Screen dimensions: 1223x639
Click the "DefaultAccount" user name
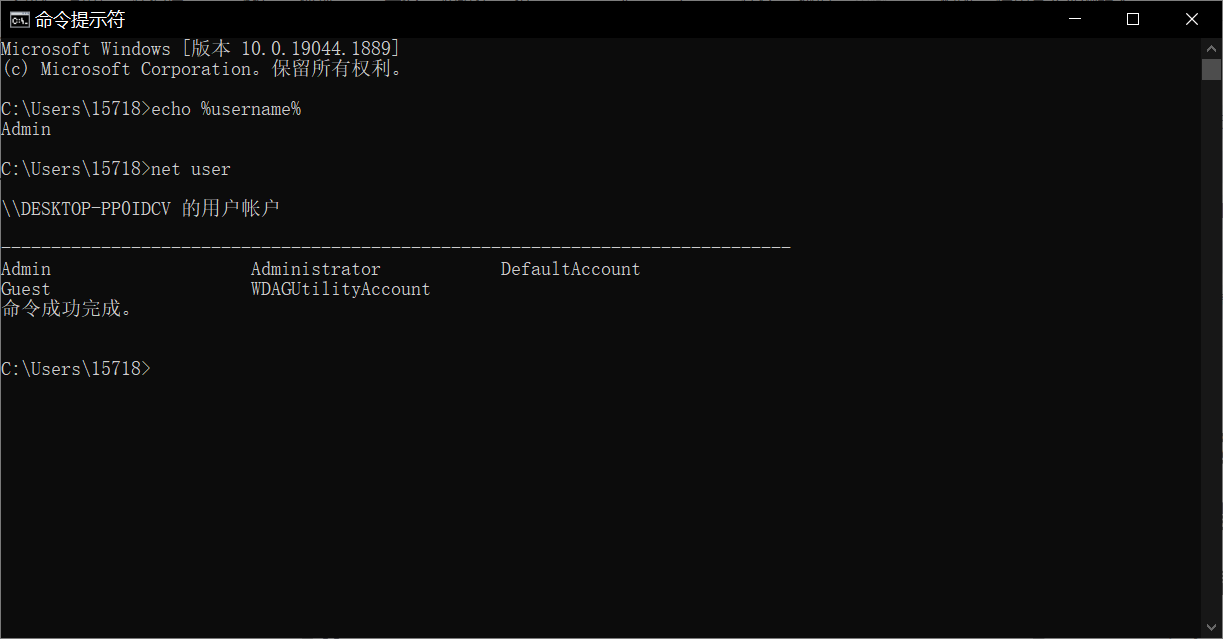570,269
